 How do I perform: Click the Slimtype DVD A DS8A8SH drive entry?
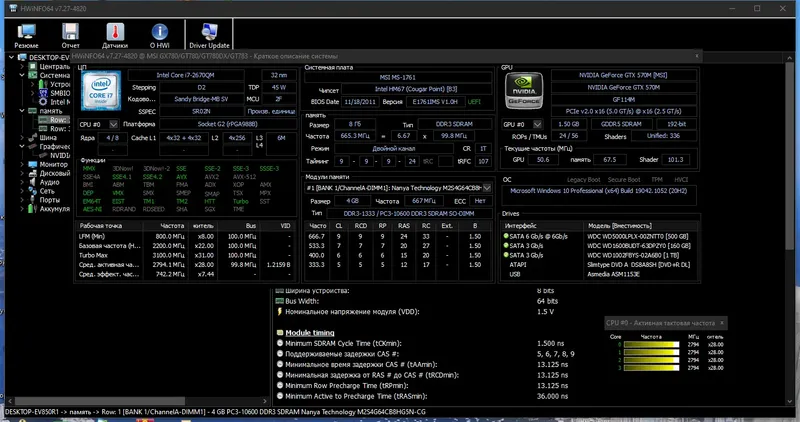(638, 265)
